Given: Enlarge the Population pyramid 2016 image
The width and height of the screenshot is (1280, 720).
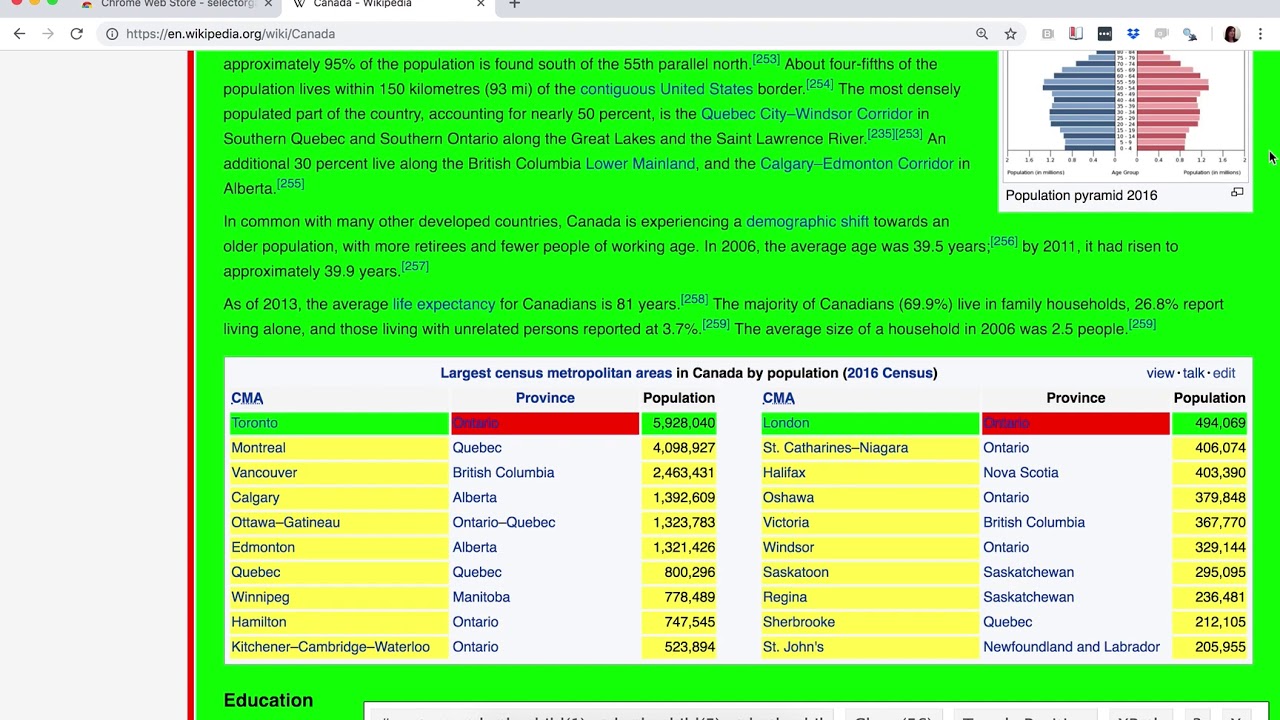Looking at the screenshot, I should 1237,193.
